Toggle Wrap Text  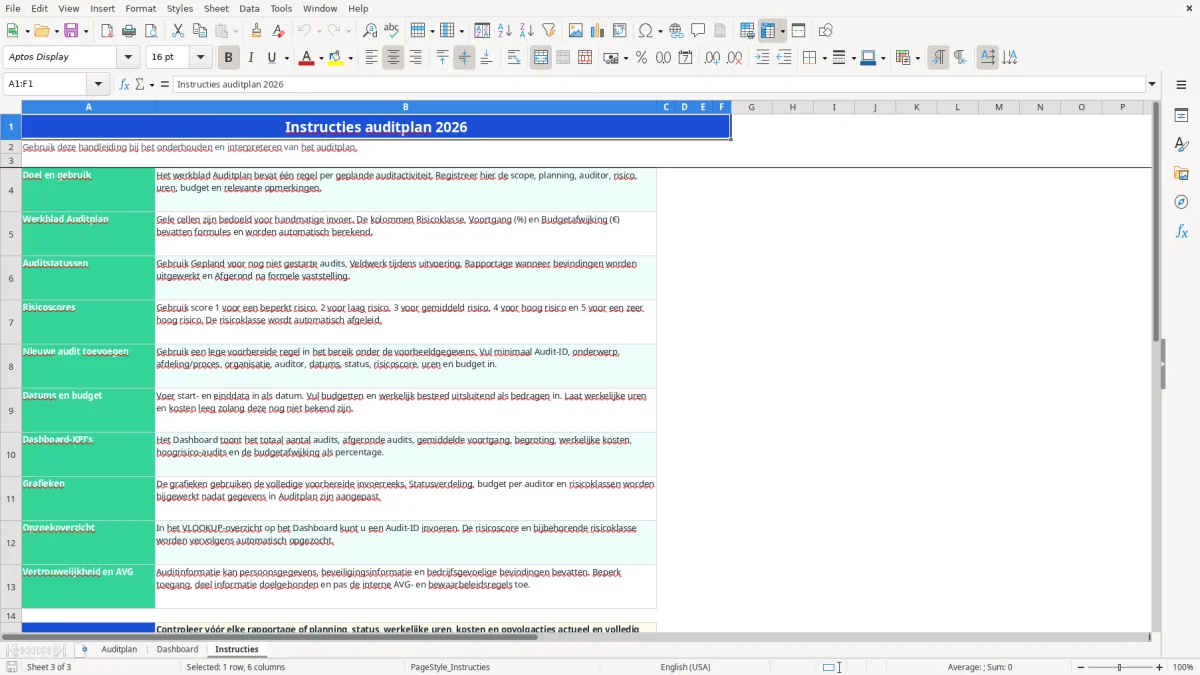[514, 58]
